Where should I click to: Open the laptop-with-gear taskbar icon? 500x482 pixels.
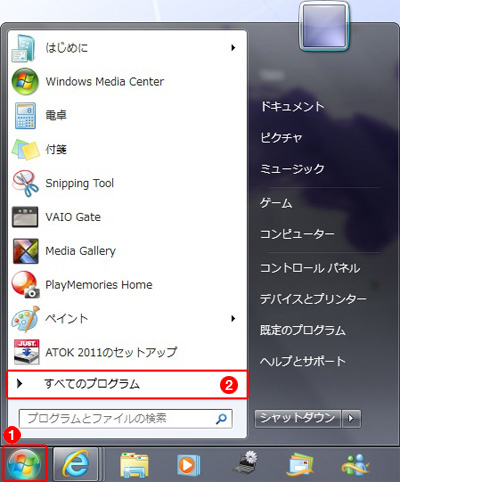click(245, 462)
